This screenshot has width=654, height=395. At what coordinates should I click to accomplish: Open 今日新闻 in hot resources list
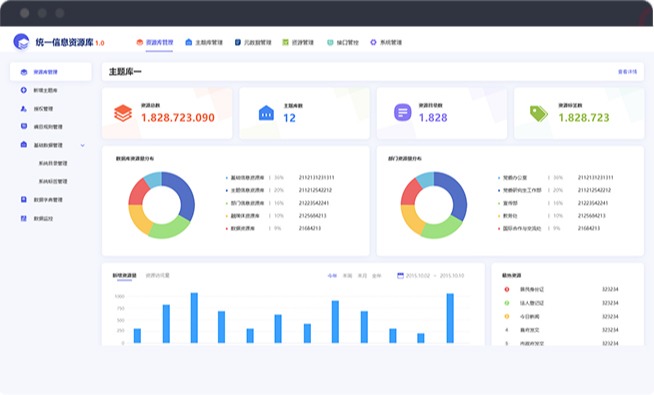pyautogui.click(x=529, y=317)
